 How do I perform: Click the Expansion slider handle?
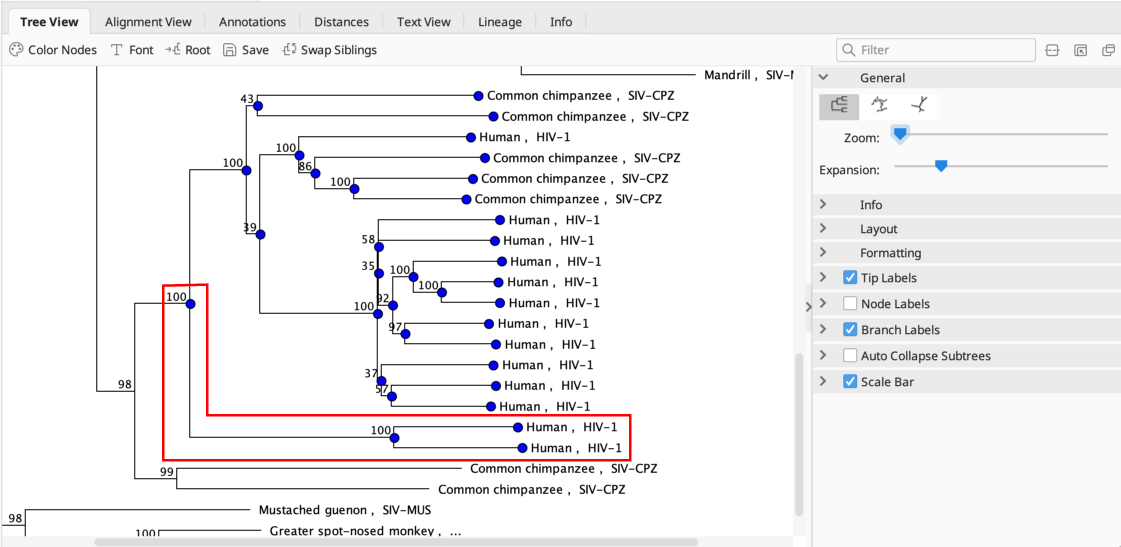940,166
